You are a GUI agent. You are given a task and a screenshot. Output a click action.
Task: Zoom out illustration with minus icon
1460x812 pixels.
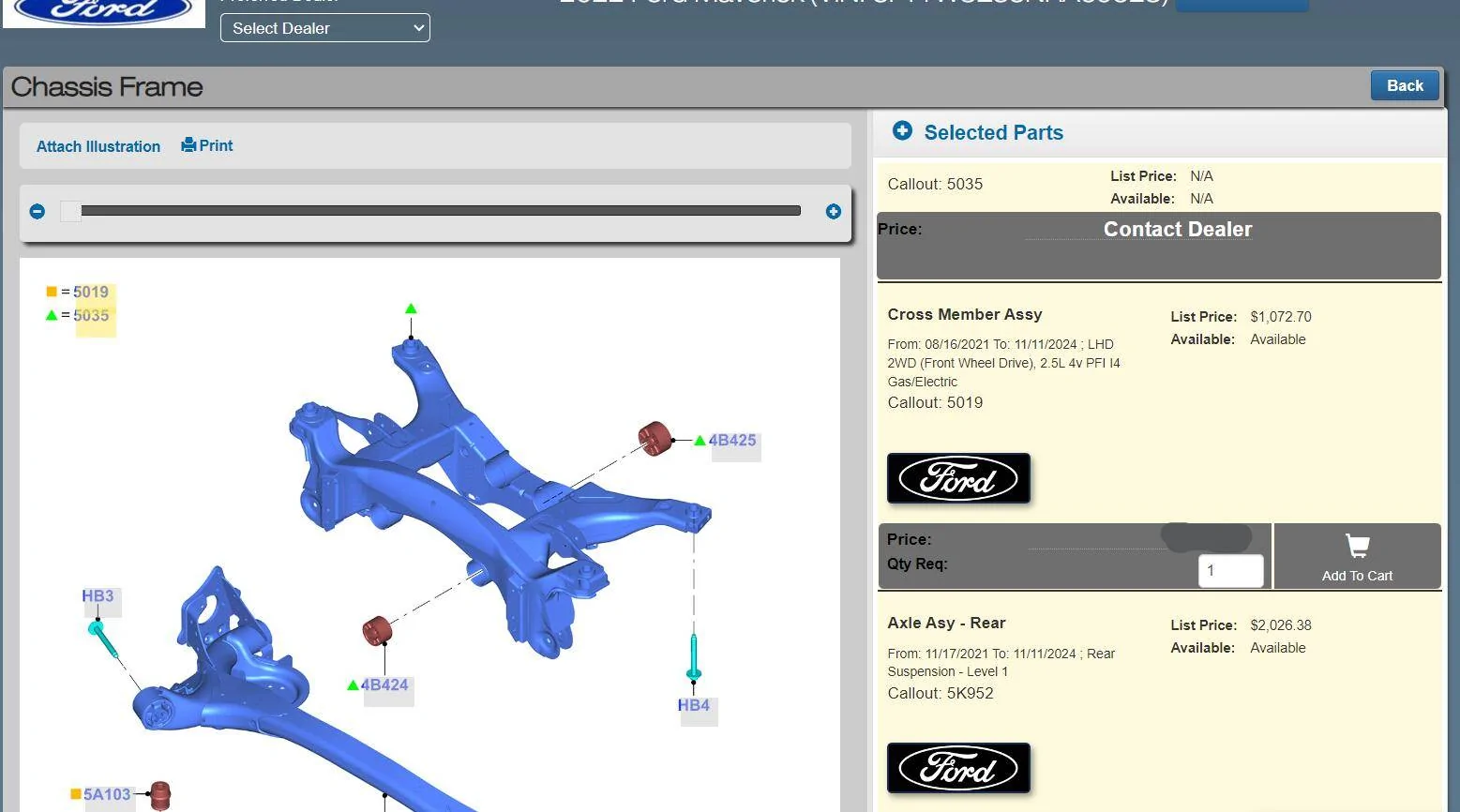point(38,212)
